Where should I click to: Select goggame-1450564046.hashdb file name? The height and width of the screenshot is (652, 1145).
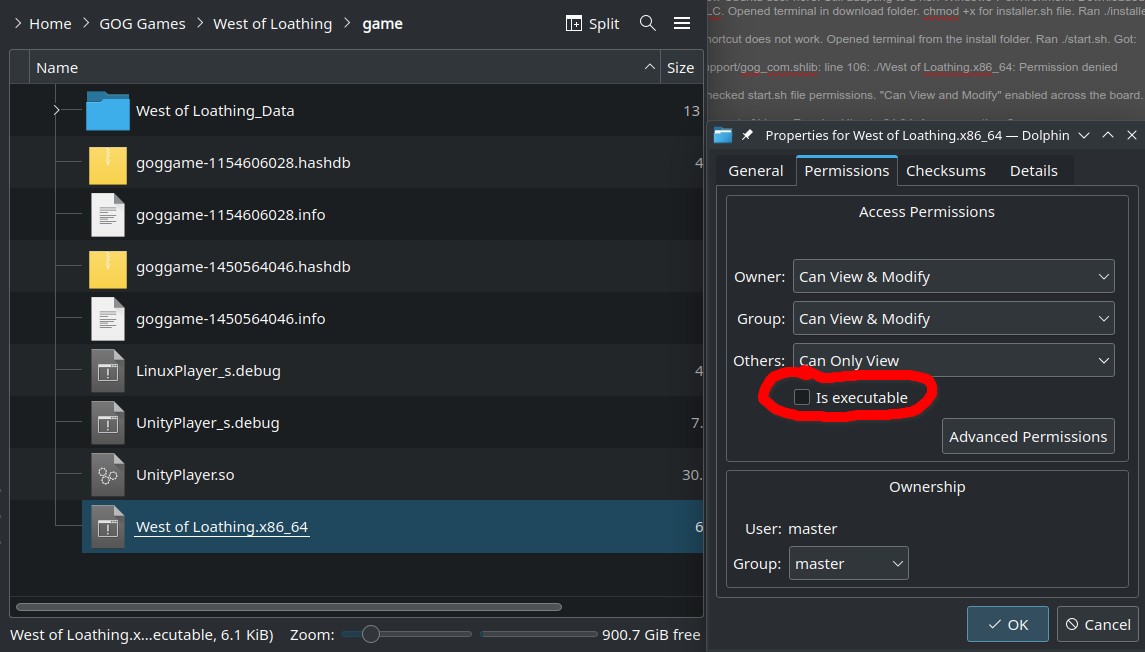point(243,267)
